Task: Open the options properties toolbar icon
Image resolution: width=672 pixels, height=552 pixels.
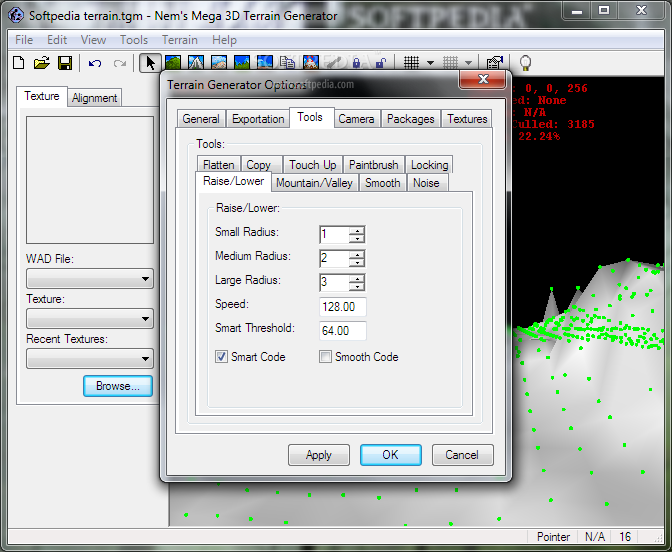Action: coord(494,63)
